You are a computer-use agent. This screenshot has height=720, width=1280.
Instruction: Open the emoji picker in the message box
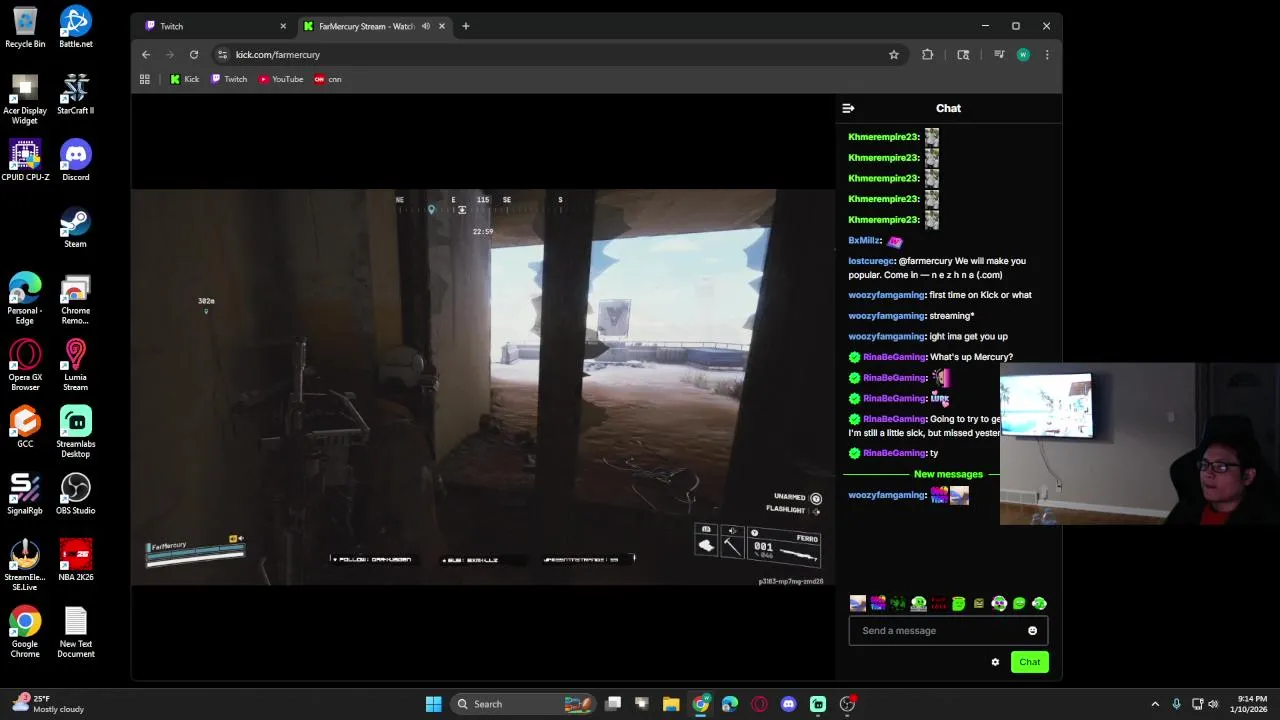1032,631
